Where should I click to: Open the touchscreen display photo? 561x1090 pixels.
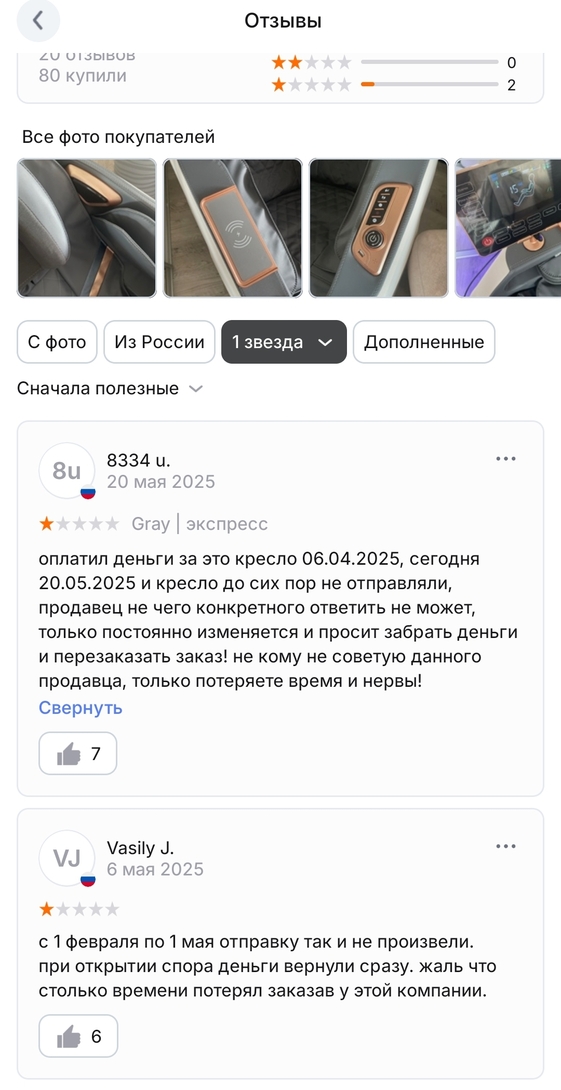click(x=508, y=228)
